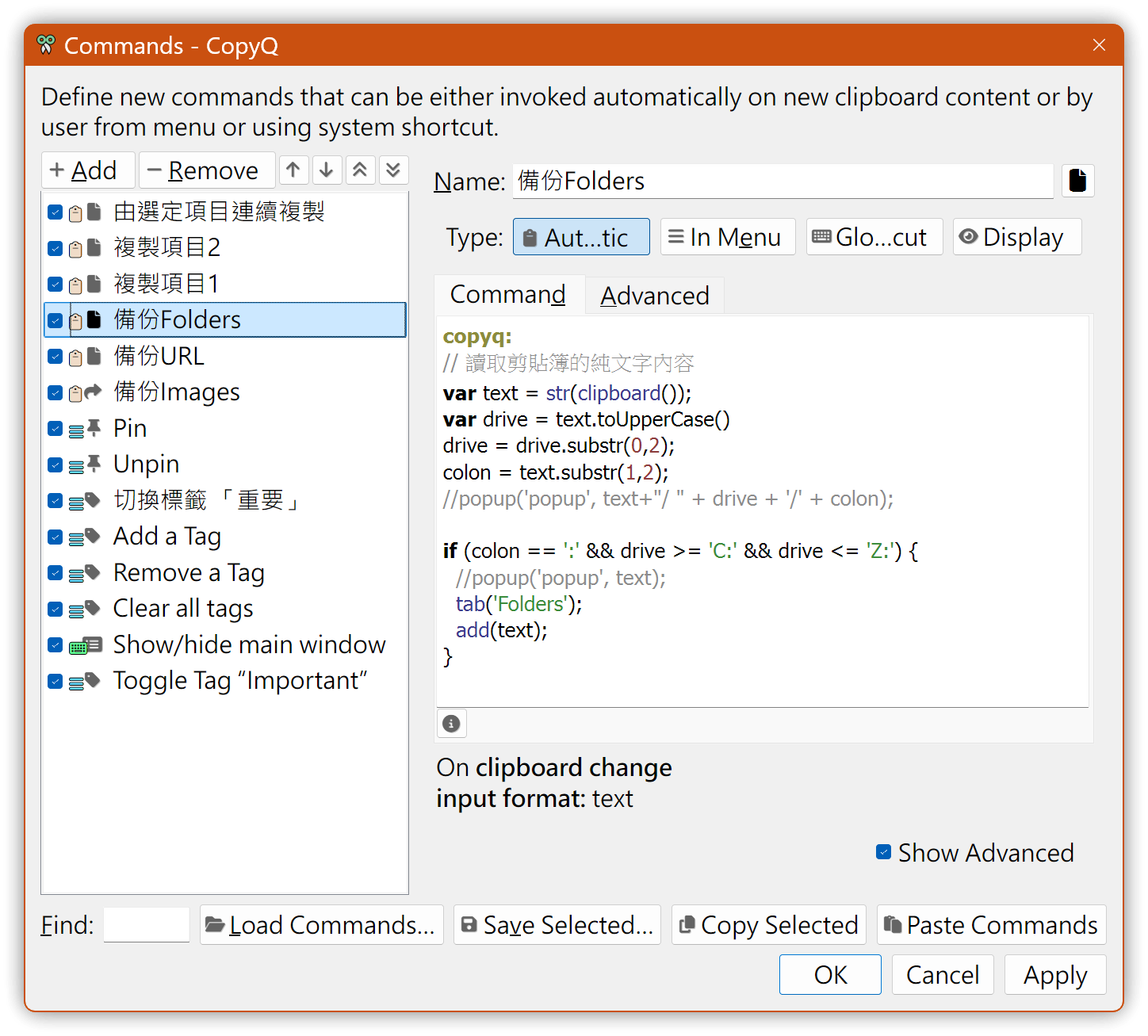Switch to the Command tab
Image resolution: width=1148 pixels, height=1036 pixels.
[508, 294]
